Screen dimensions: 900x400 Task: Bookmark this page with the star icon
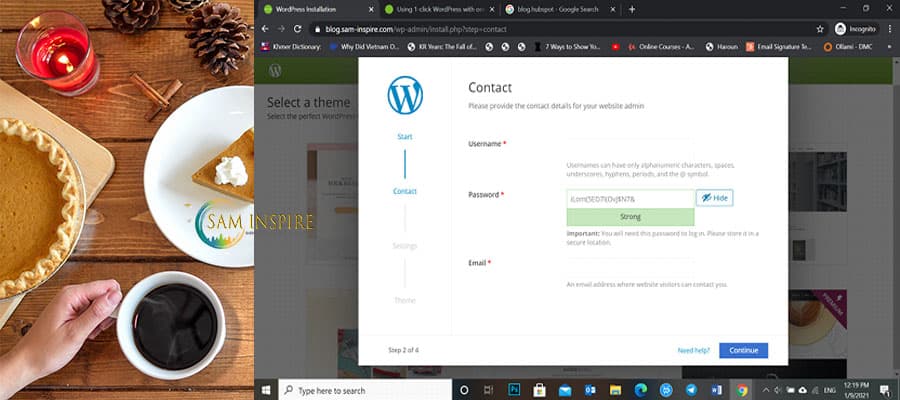pyautogui.click(x=820, y=29)
